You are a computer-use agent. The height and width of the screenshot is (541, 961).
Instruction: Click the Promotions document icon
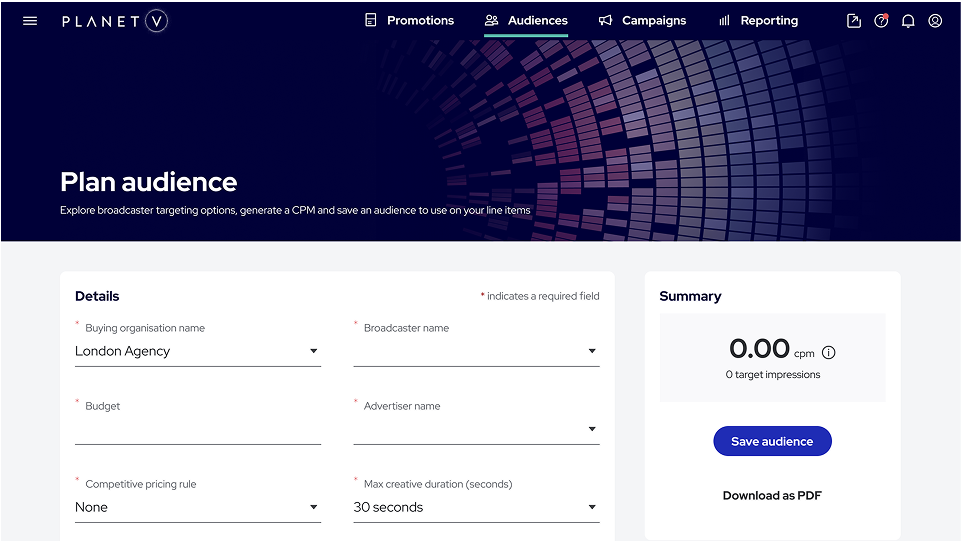coord(370,20)
